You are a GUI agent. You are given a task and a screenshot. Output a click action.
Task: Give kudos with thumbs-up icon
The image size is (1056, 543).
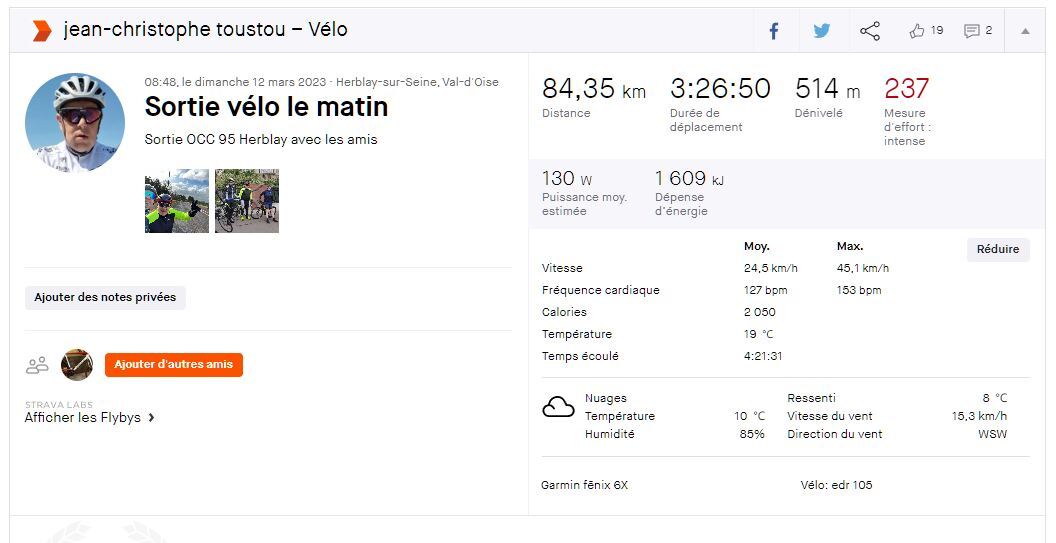[917, 31]
